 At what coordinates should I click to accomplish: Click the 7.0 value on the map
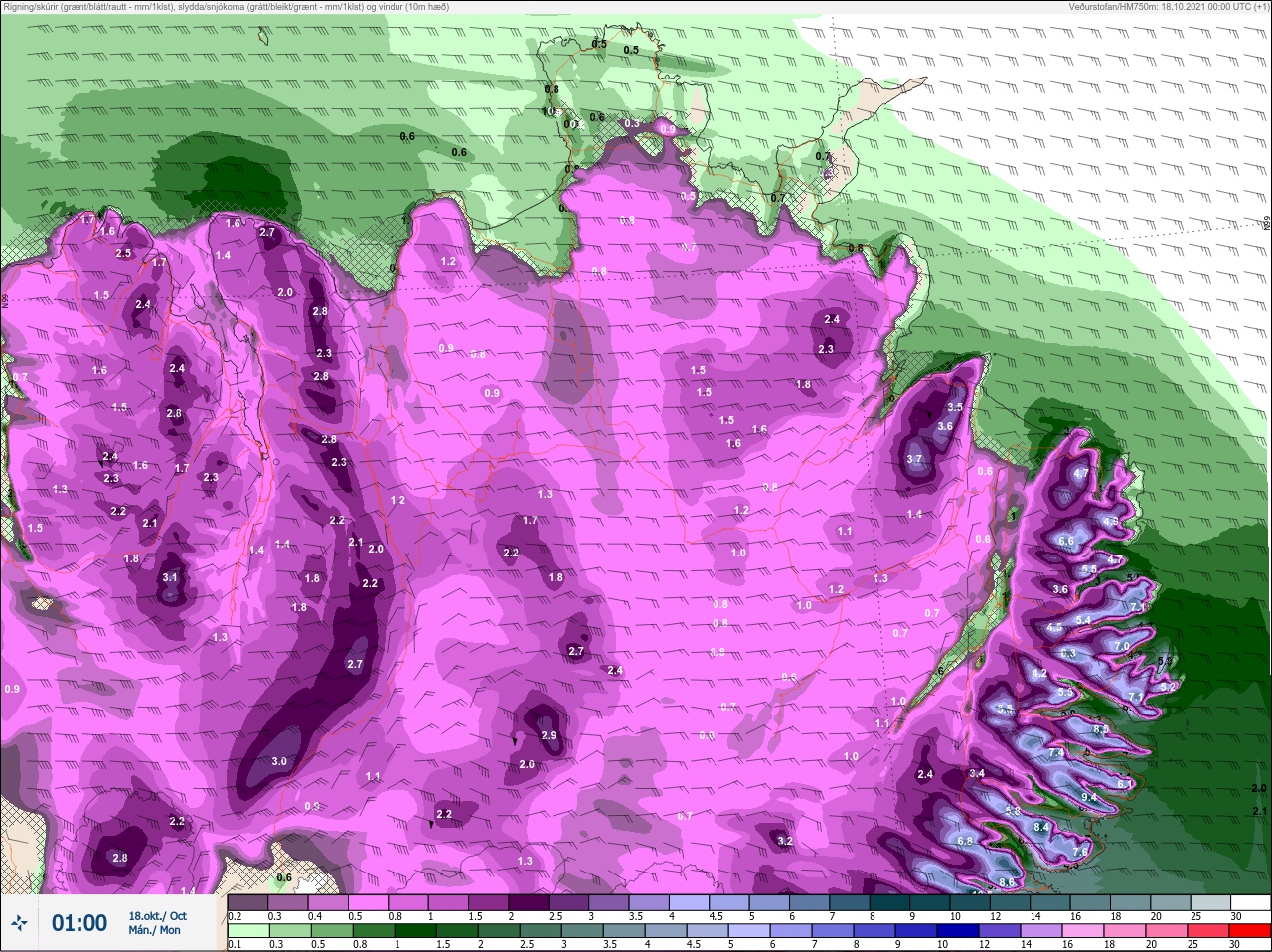(x=1122, y=646)
